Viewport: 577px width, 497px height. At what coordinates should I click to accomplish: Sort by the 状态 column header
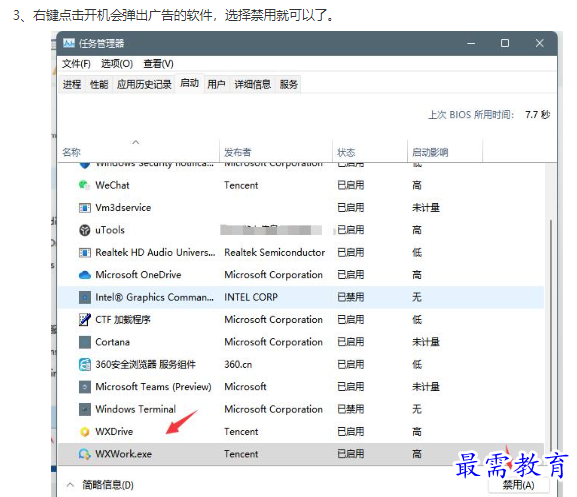pyautogui.click(x=346, y=152)
